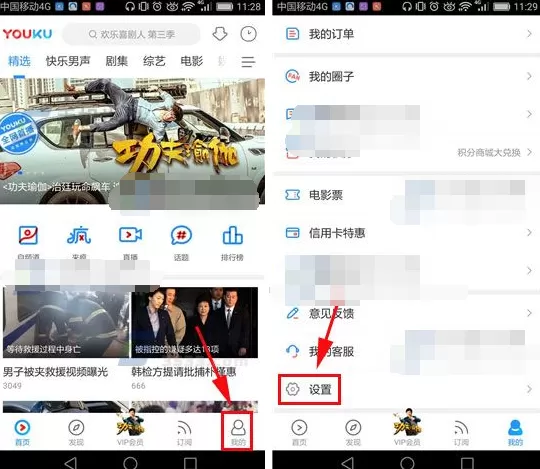This screenshot has width=540, height=469.
Task: Tap the 我的订单 order icon
Action: coord(292,34)
